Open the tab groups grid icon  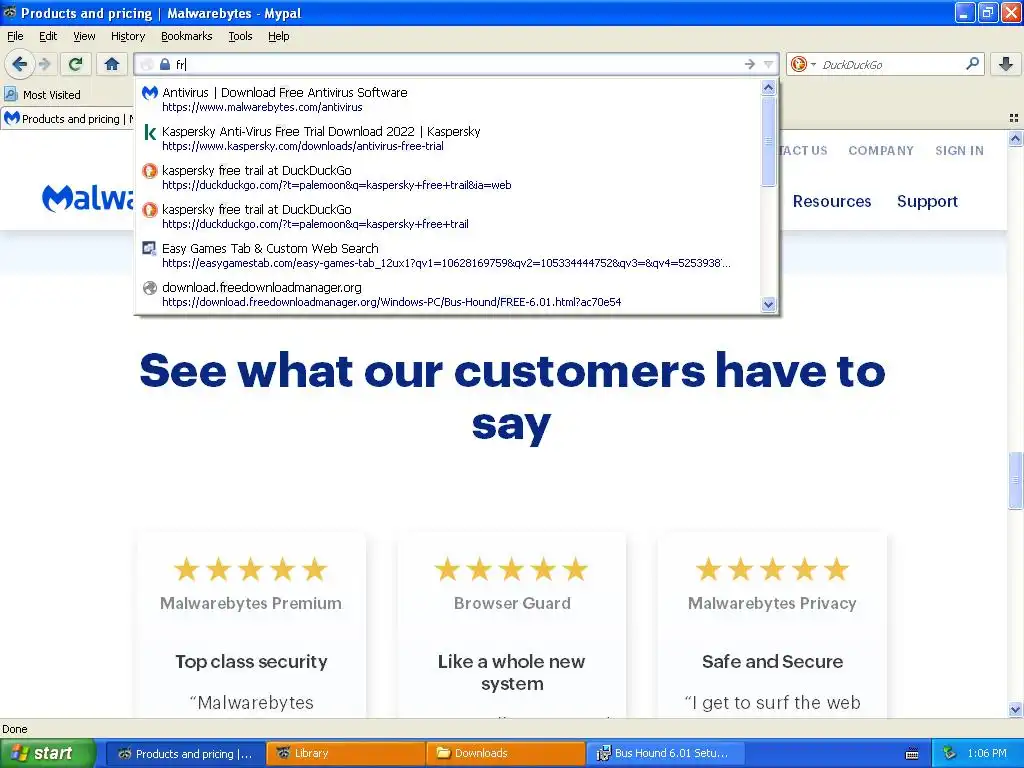1014,118
